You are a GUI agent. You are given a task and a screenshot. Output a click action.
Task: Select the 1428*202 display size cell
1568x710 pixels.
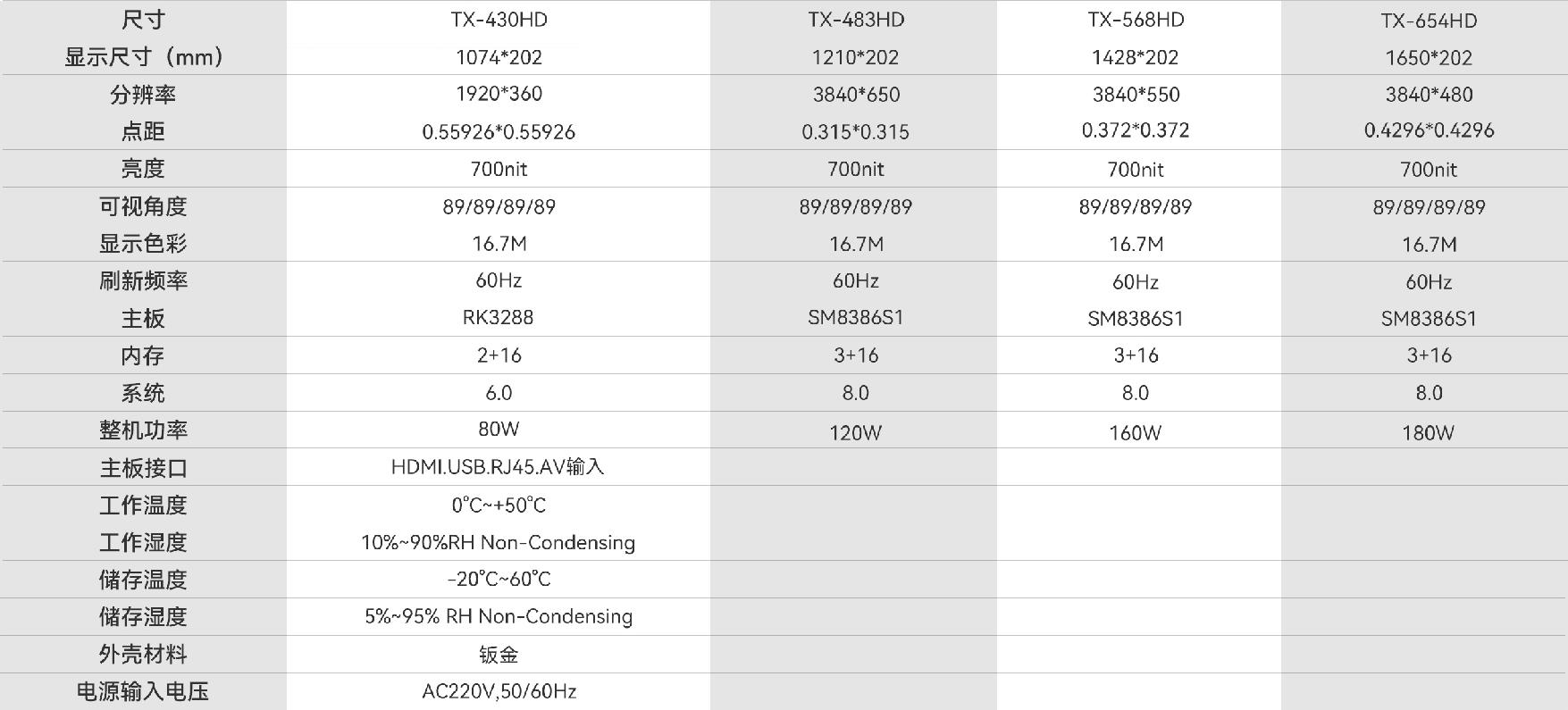coord(1136,58)
